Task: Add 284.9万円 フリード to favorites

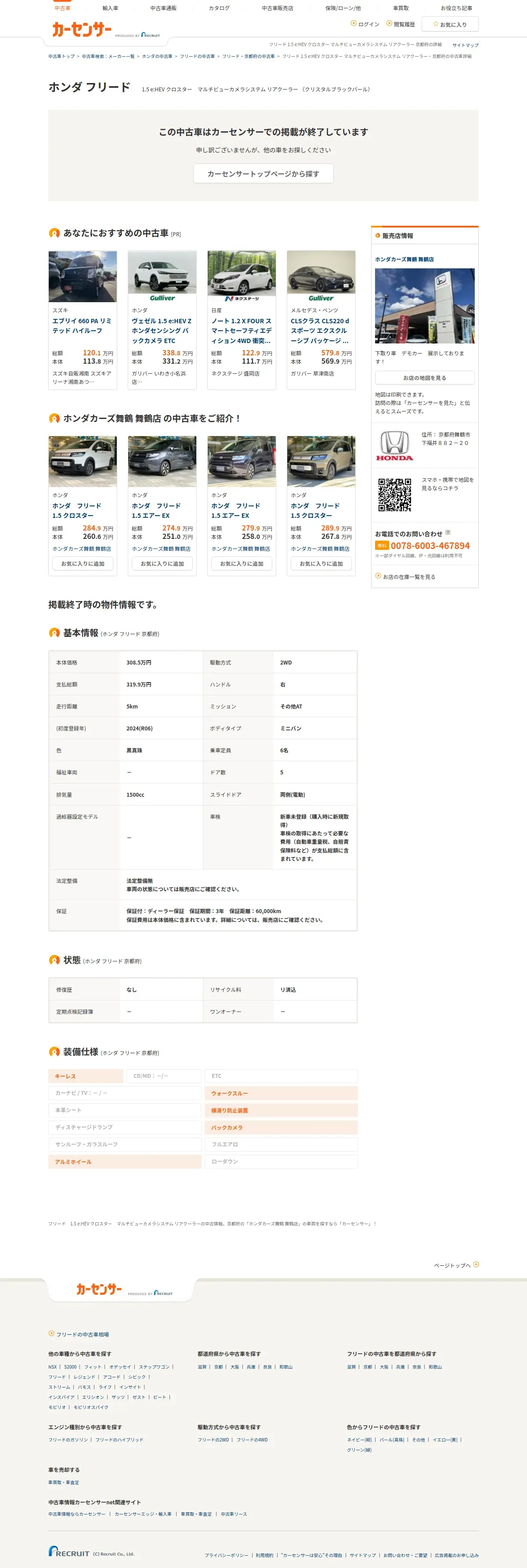Action: [x=83, y=564]
